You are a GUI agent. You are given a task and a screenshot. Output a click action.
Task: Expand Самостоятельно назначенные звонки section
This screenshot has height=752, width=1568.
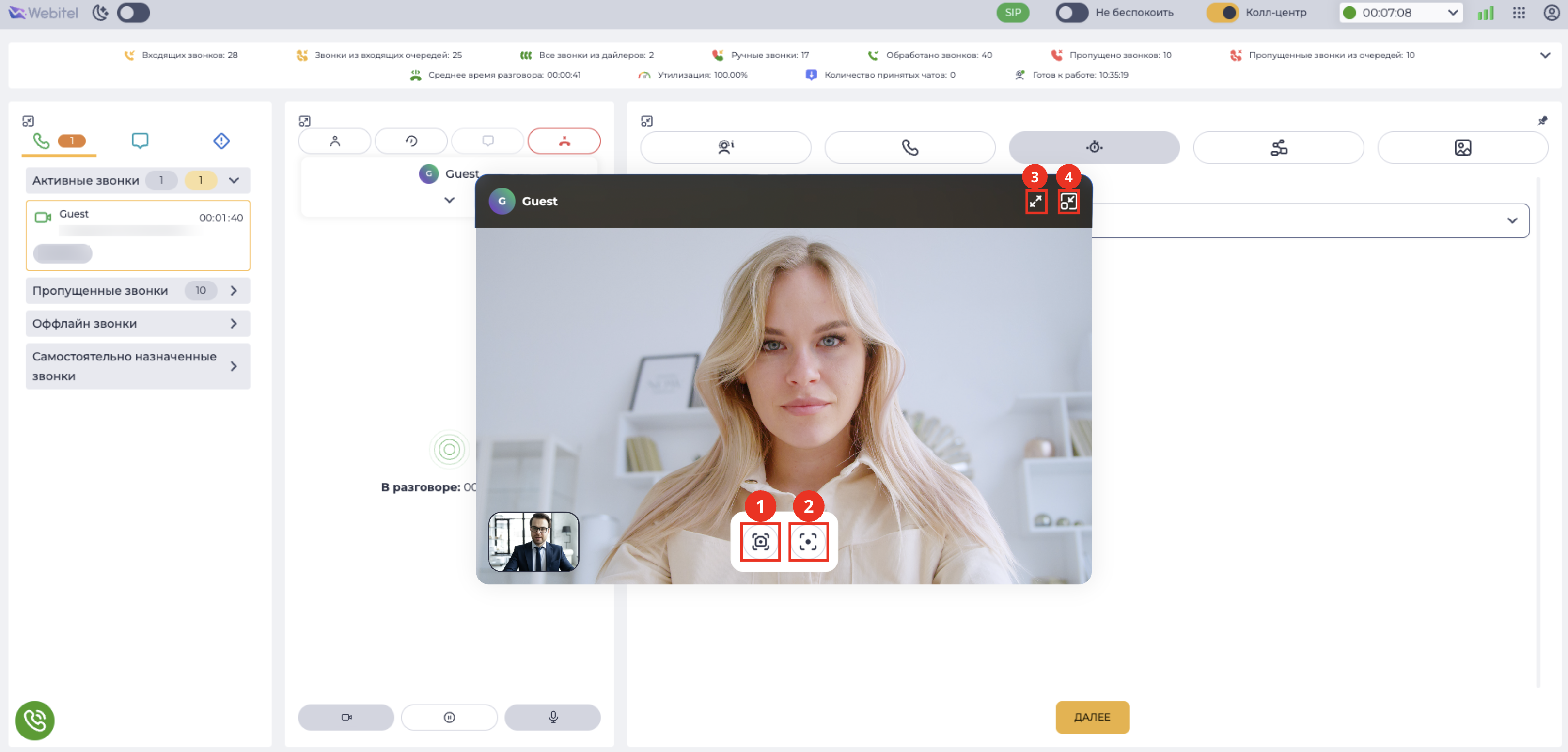[x=234, y=366]
